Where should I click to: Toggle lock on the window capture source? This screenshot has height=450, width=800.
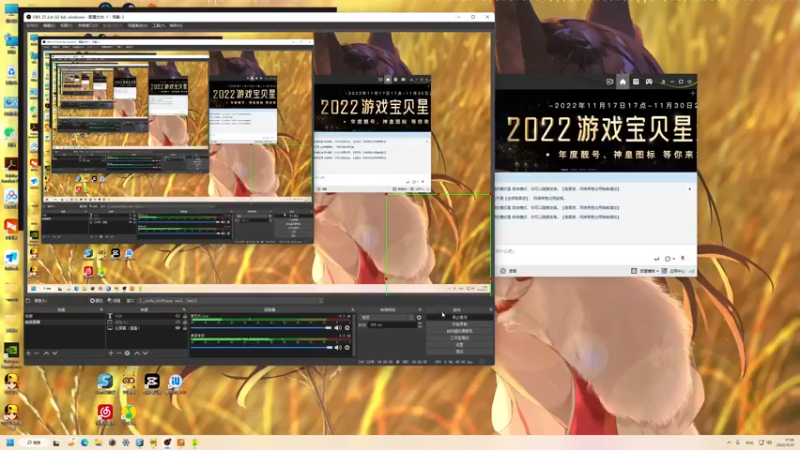tap(185, 322)
